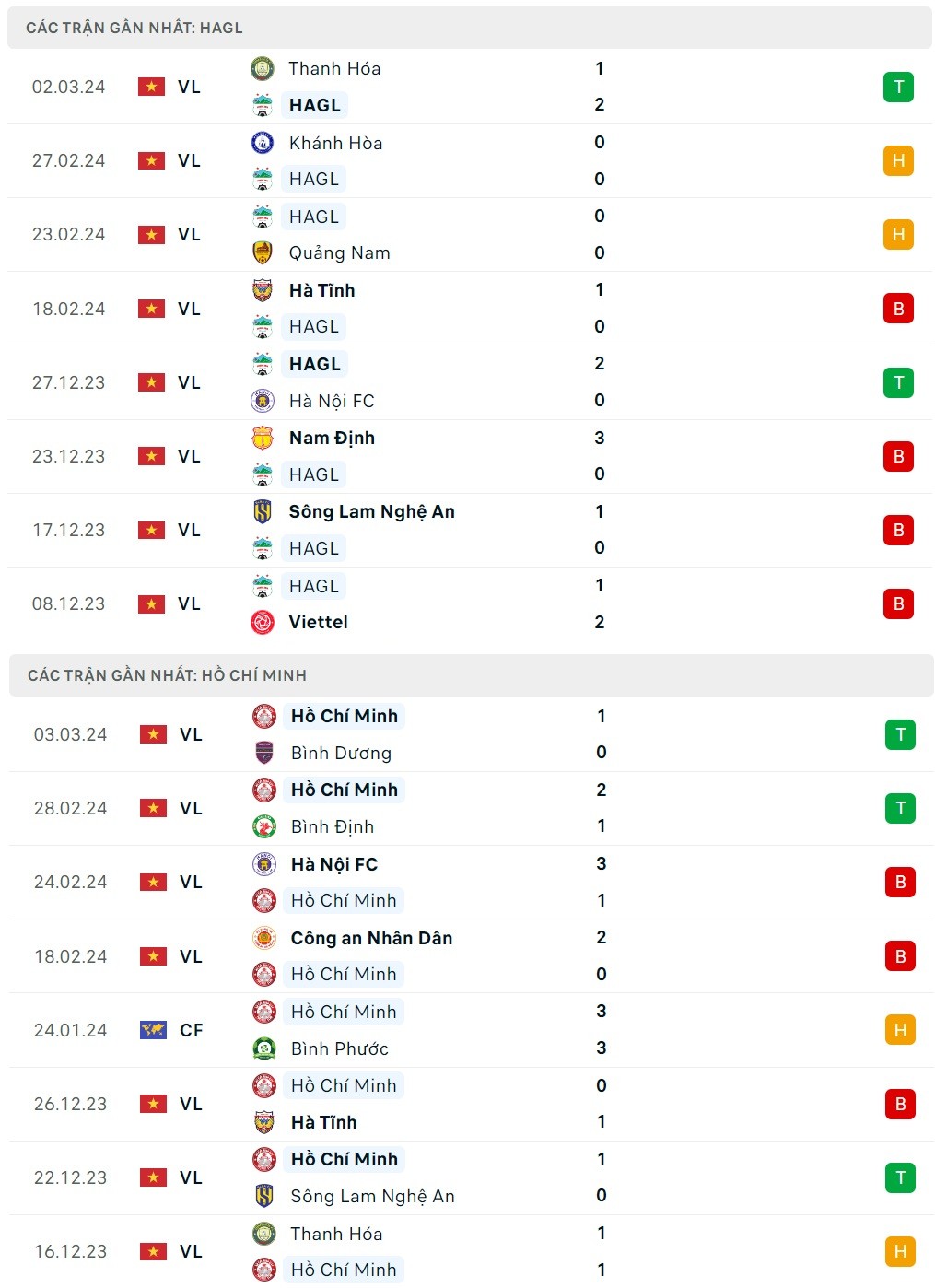This screenshot has height=1288, width=935.
Task: Click the Bình Định team crest
Action: click(x=264, y=826)
